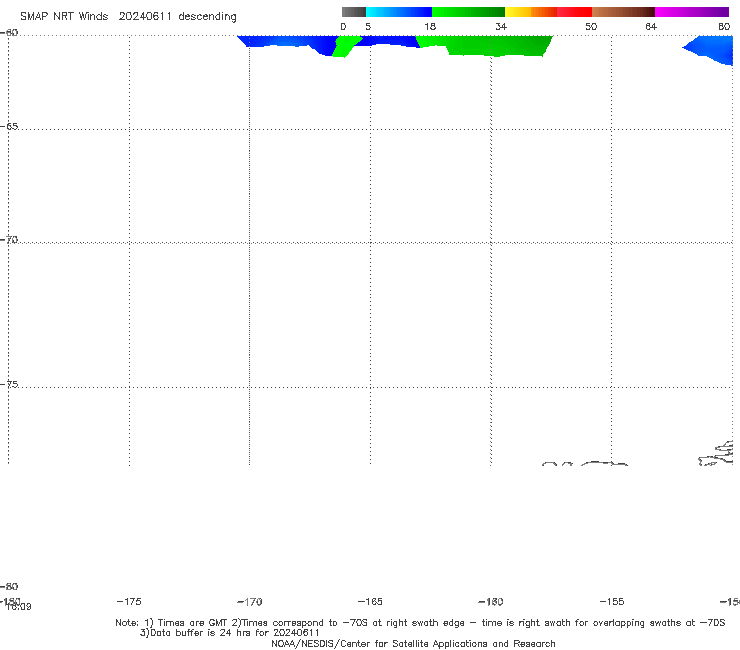The width and height of the screenshot is (740, 650).
Task: Select the red segment of the color bar
Action: pos(574,12)
